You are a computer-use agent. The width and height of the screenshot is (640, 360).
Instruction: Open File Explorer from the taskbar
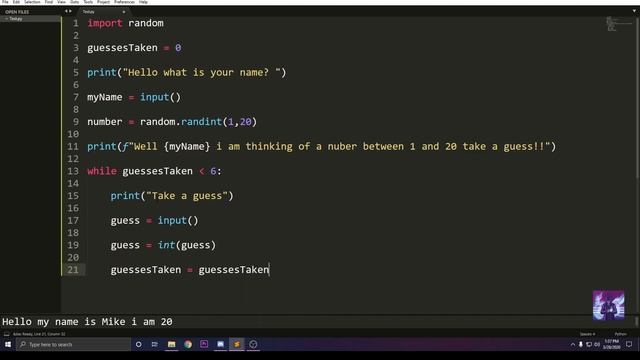171,344
